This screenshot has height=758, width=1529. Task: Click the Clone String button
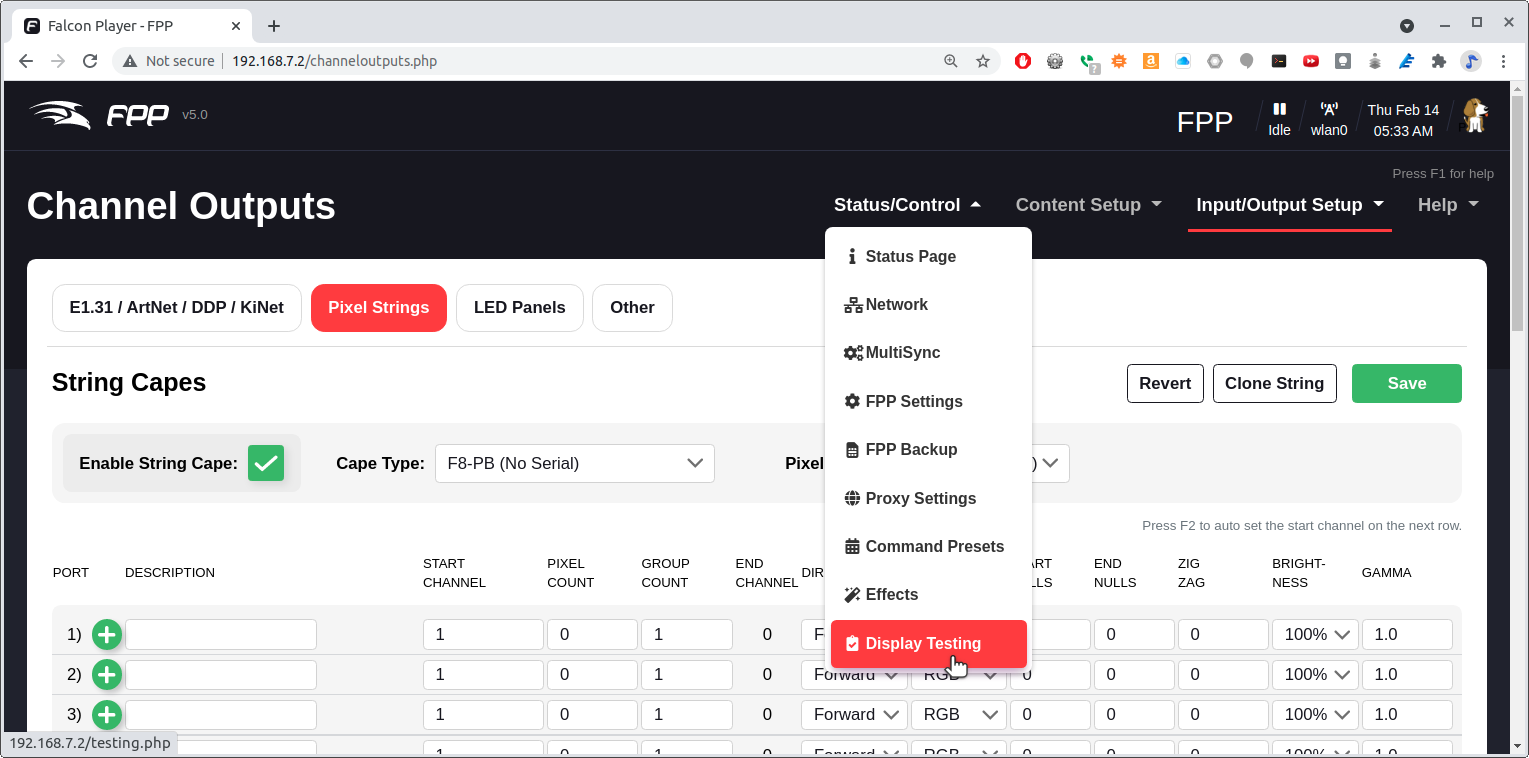click(1274, 383)
